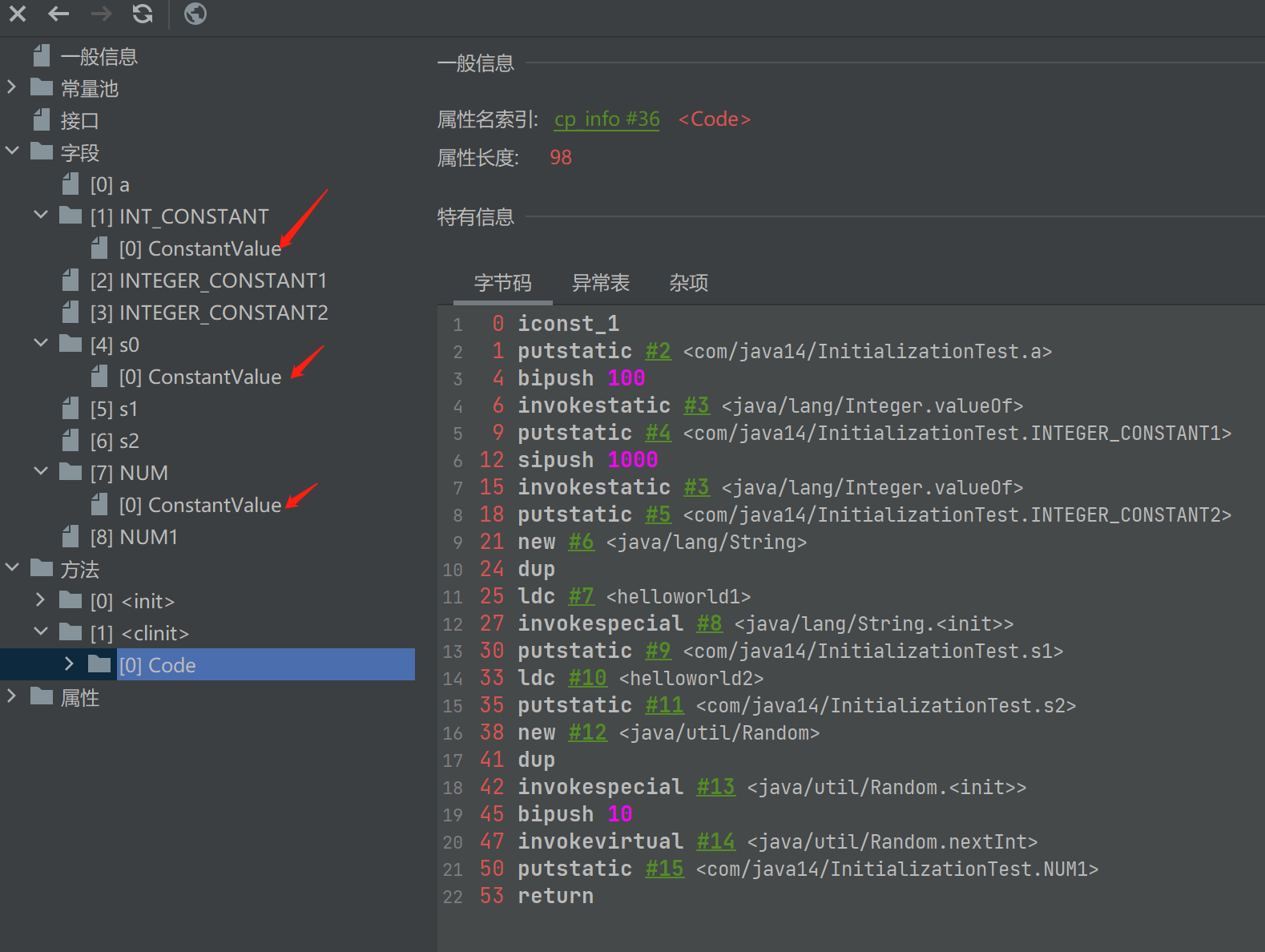
Task: Open the 杂项 tab
Action: (x=688, y=283)
